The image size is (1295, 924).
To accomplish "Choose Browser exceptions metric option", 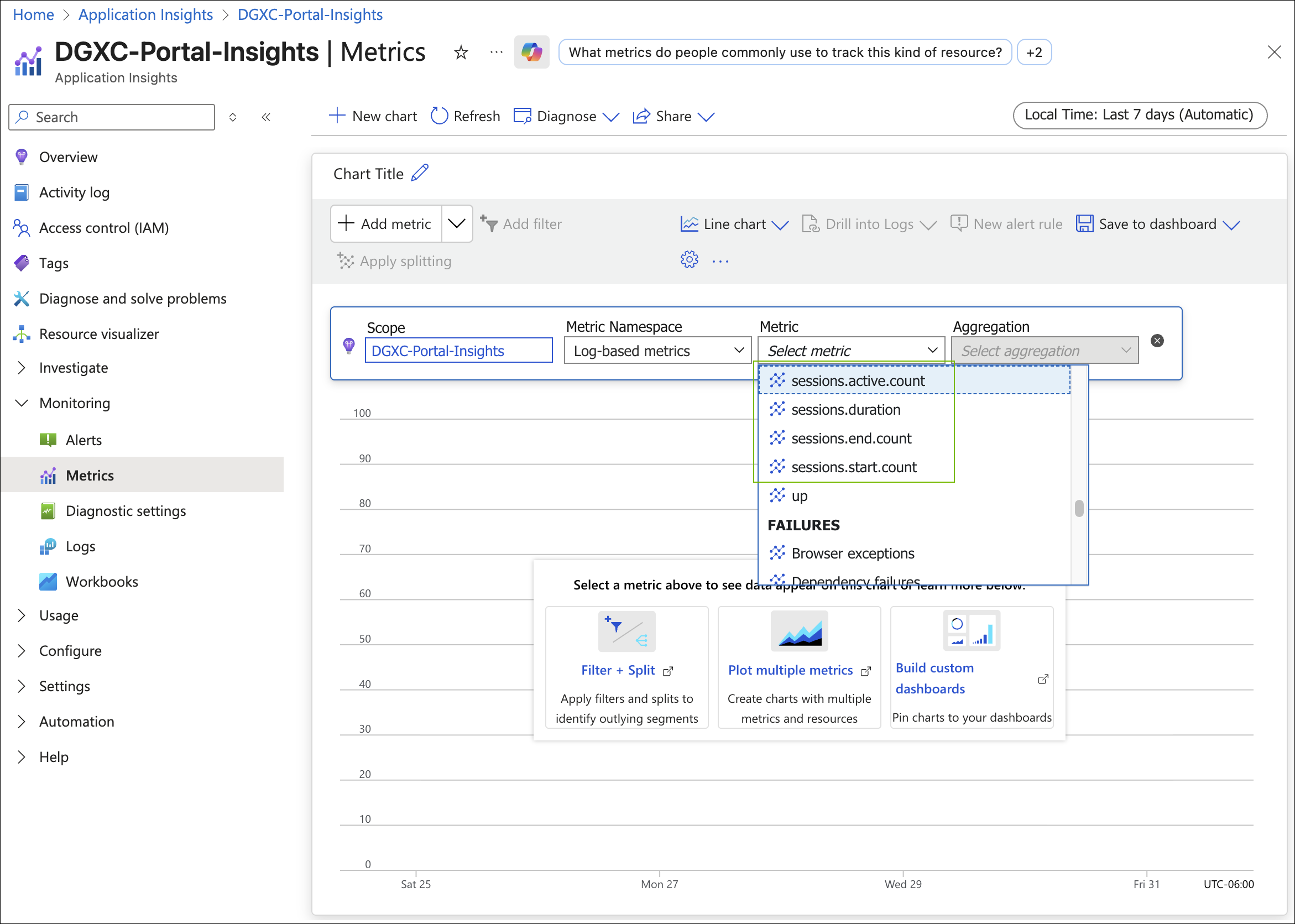I will pos(852,553).
